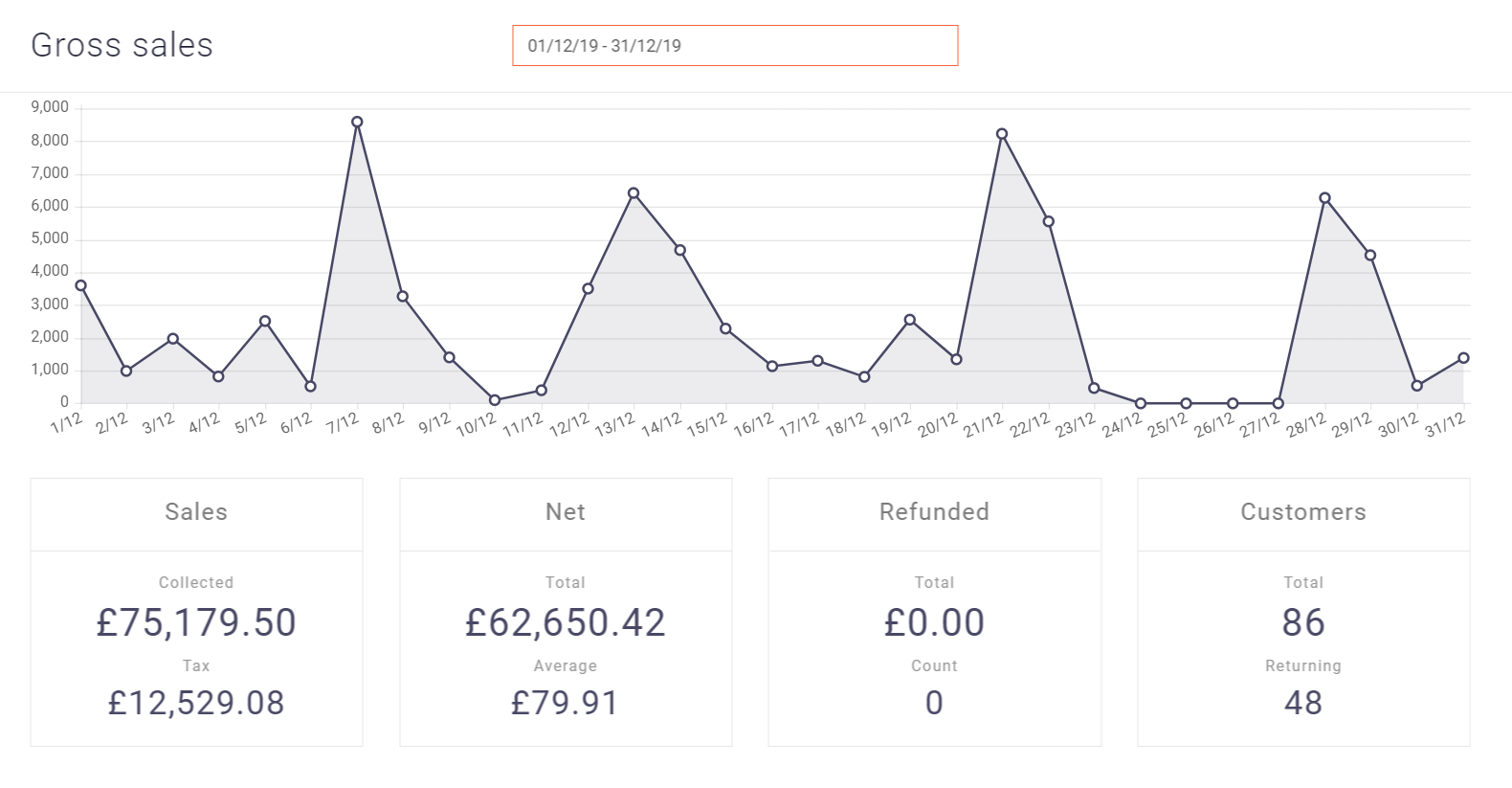Select the 25/12 zero-sales data point

coord(1187,403)
